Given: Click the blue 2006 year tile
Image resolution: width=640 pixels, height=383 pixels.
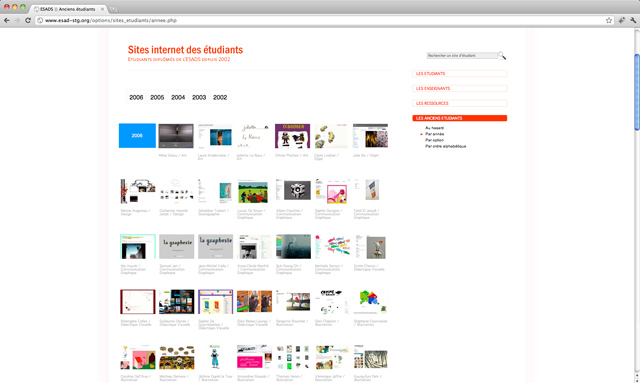Looking at the screenshot, I should [137, 136].
